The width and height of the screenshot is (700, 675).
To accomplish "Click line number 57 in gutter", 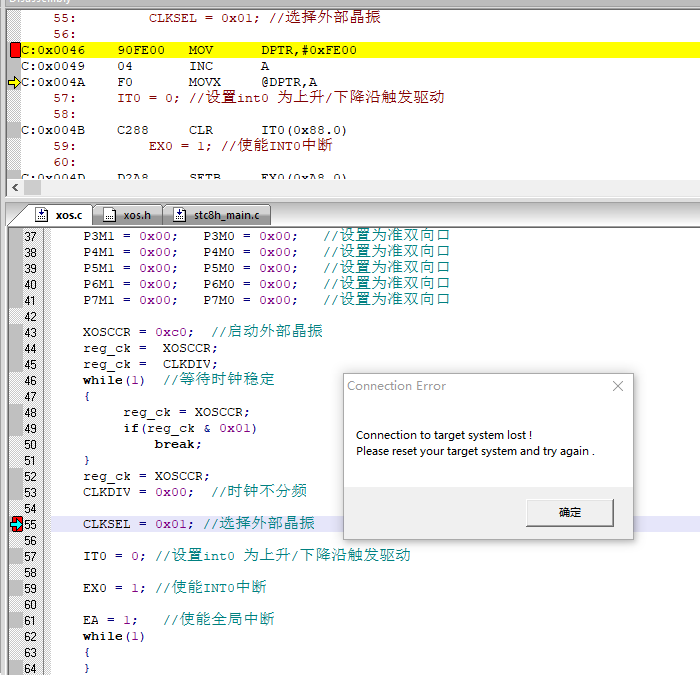I will [x=30, y=557].
